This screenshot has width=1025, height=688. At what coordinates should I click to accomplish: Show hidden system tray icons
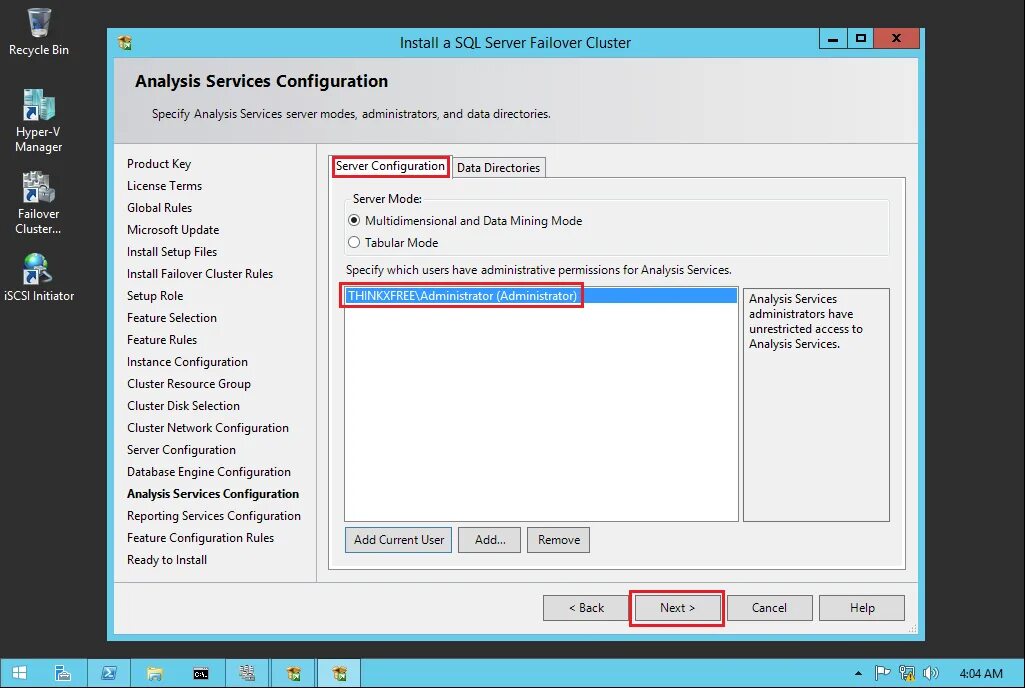(x=858, y=673)
